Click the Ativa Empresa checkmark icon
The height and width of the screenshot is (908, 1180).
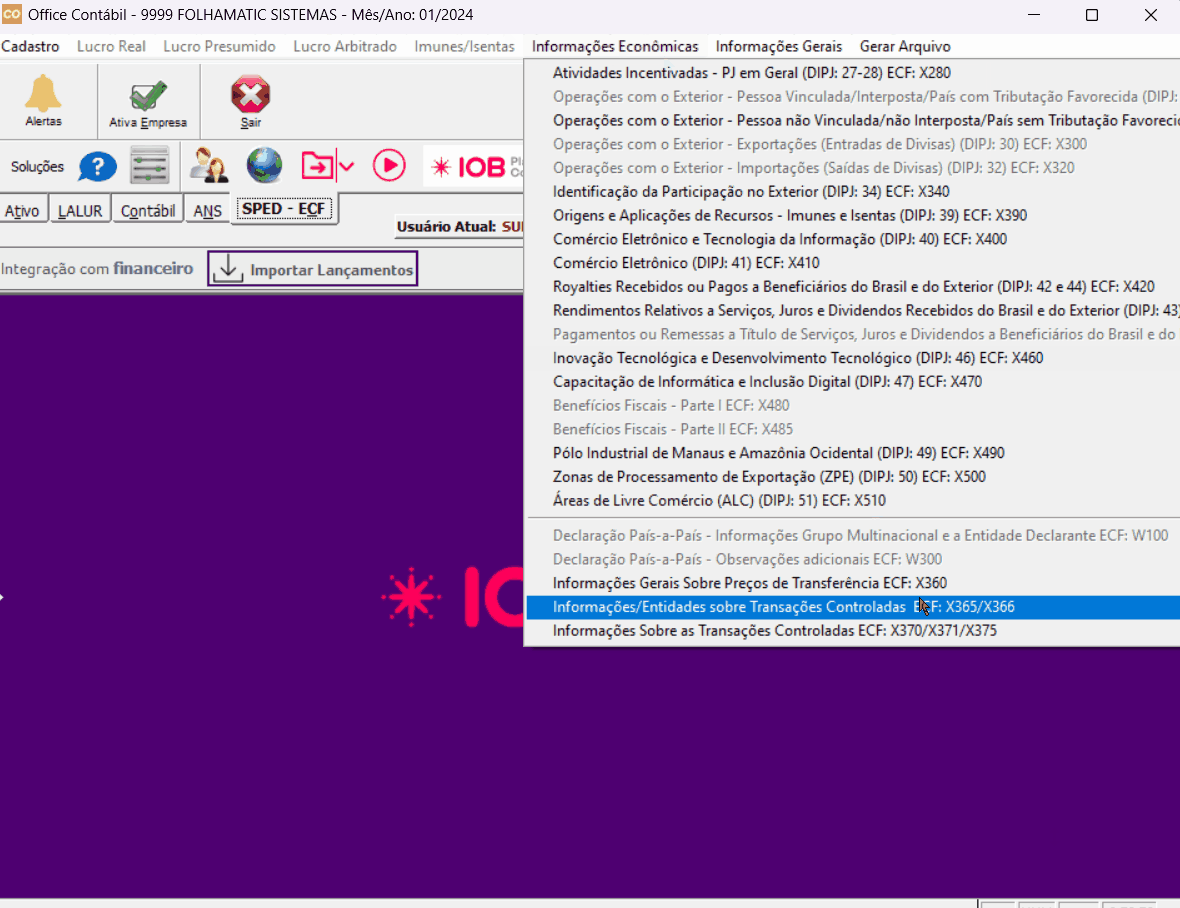148,98
